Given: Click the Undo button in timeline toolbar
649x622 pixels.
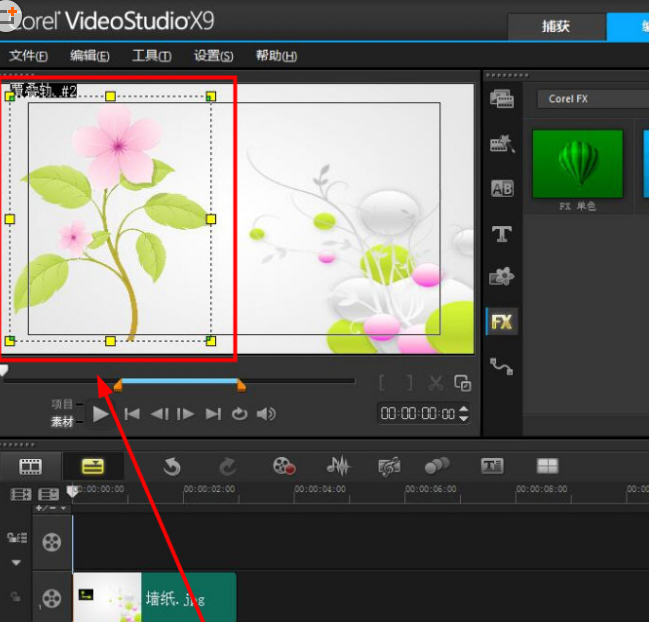Looking at the screenshot, I should click(x=172, y=466).
